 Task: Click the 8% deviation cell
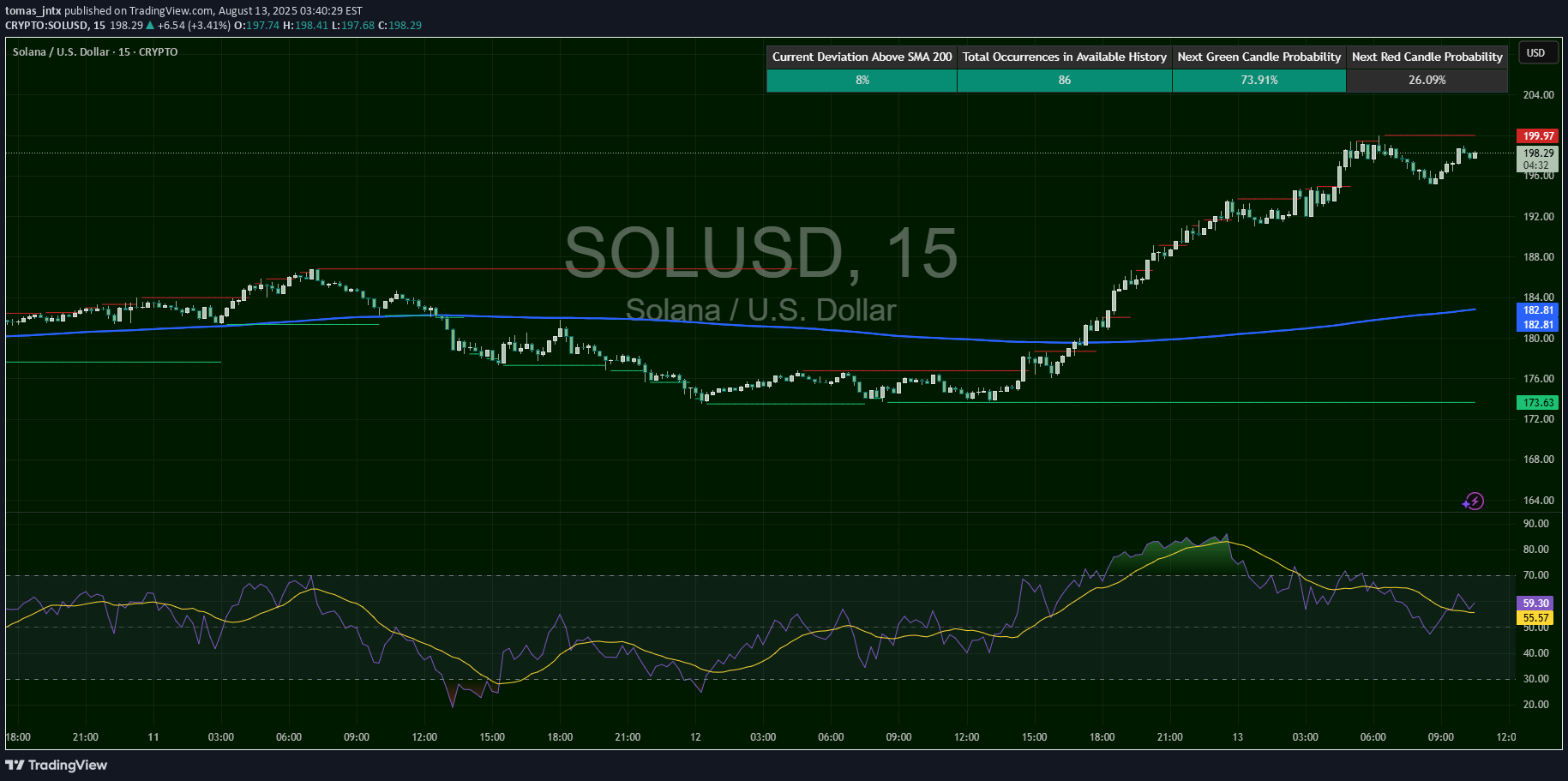862,80
